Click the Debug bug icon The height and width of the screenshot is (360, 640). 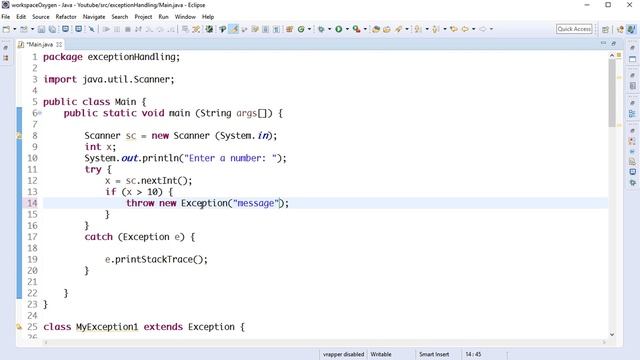[322, 29]
